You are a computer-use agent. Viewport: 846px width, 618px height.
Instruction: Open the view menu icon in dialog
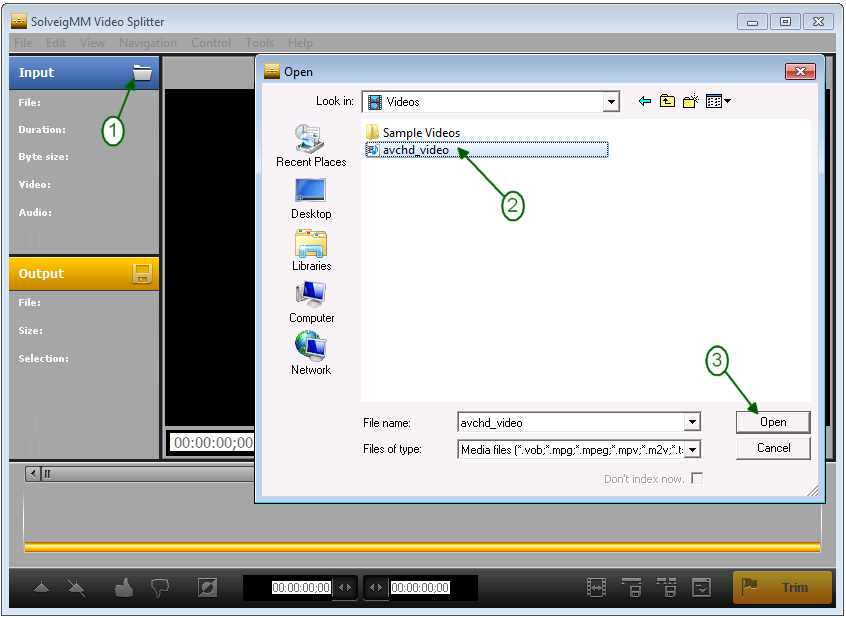(x=718, y=101)
